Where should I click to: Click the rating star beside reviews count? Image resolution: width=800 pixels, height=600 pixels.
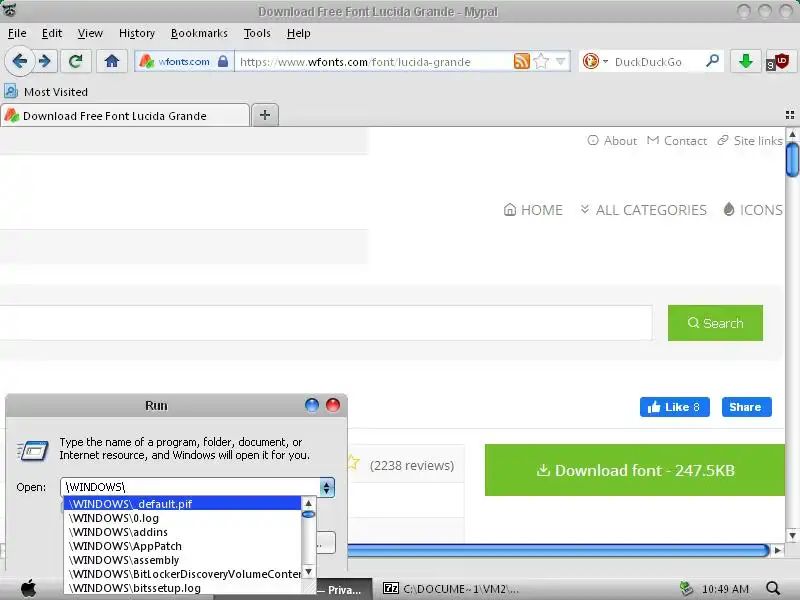353,463
